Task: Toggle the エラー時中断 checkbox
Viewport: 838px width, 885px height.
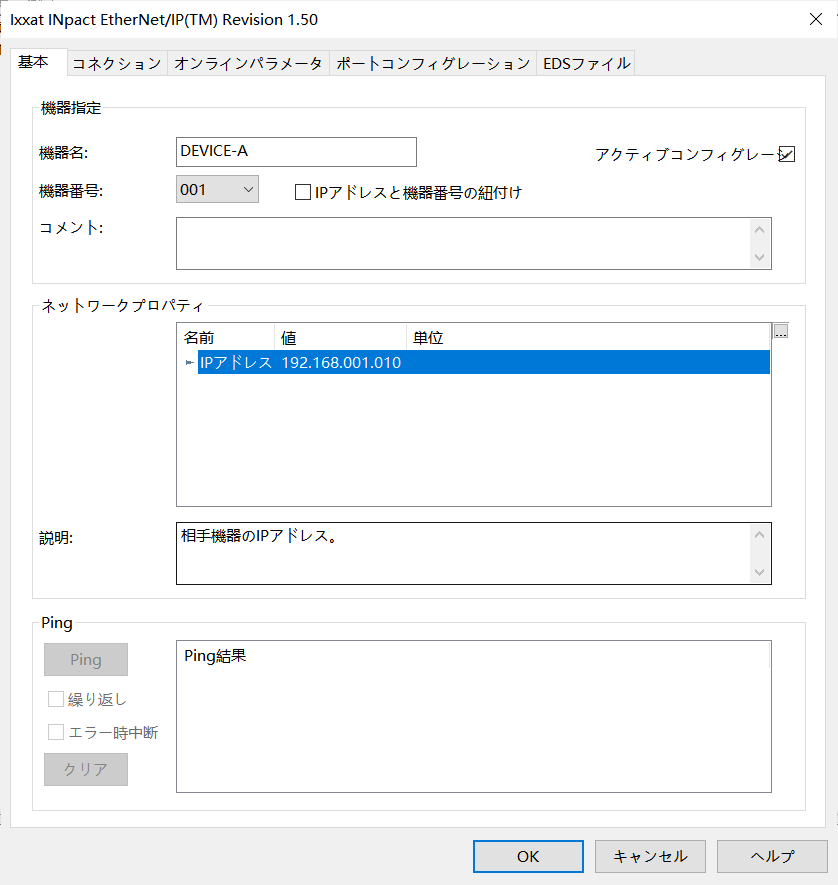Action: point(56,732)
